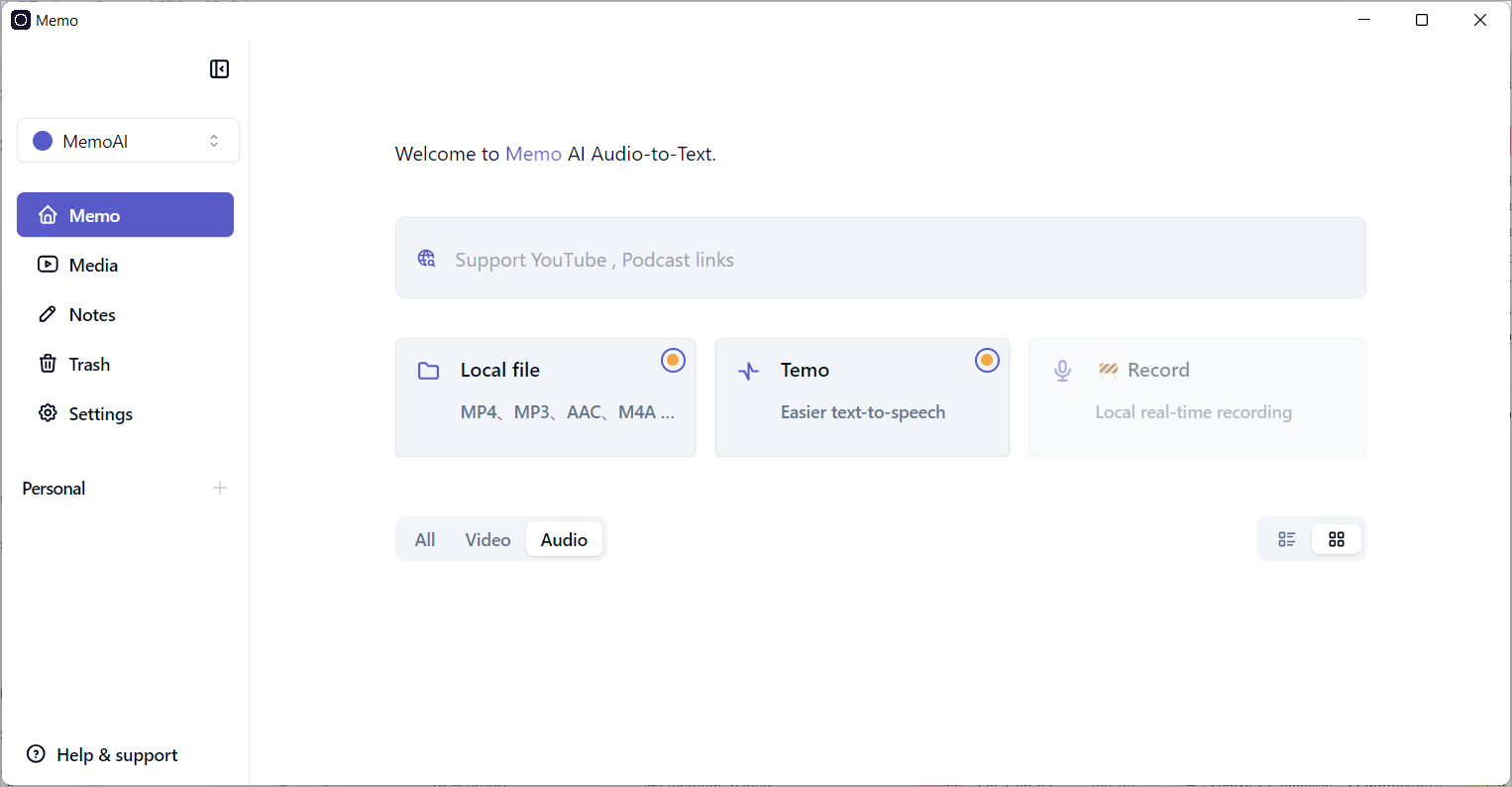The image size is (1512, 787).
Task: Click the Personal section label
Action: [54, 489]
